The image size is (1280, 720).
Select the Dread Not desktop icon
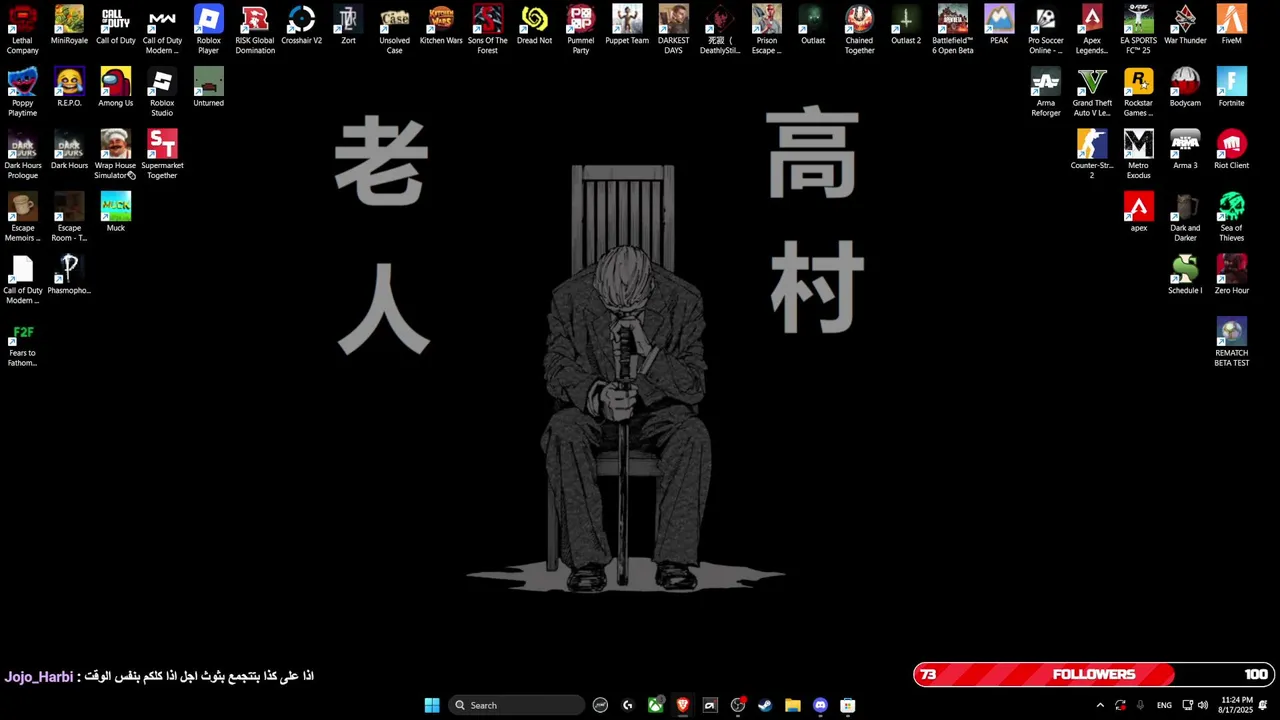534,26
